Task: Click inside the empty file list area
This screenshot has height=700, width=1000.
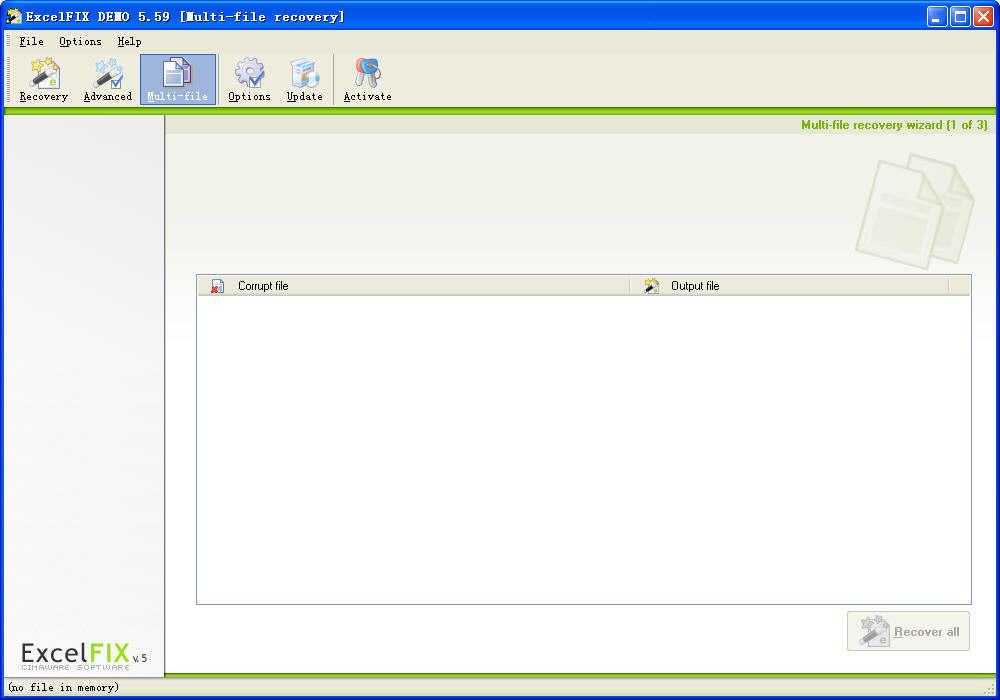Action: 583,450
